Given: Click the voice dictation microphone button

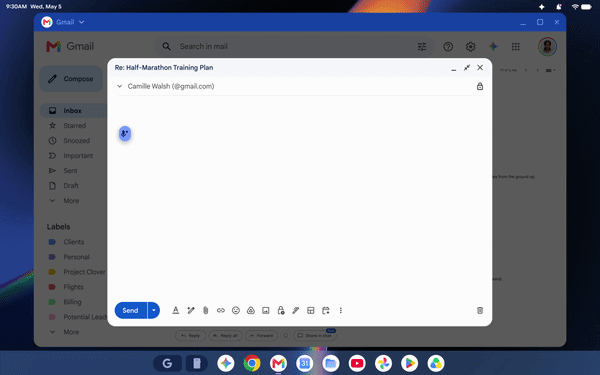Looking at the screenshot, I should pyautogui.click(x=125, y=134).
